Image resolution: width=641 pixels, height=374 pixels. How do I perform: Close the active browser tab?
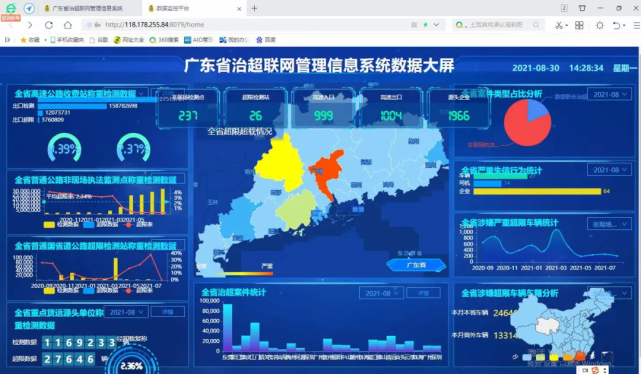coord(239,9)
